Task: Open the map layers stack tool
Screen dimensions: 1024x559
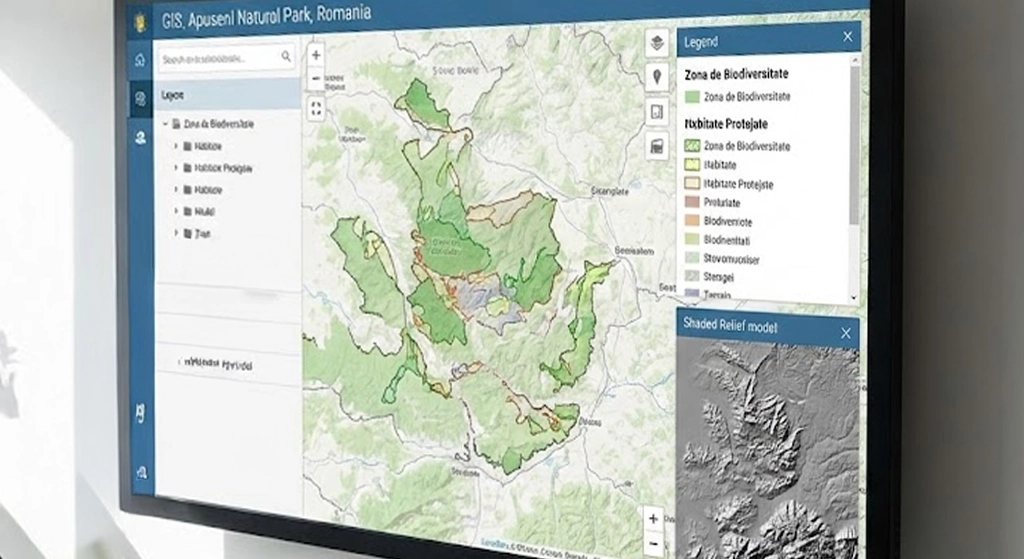Action: 657,43
